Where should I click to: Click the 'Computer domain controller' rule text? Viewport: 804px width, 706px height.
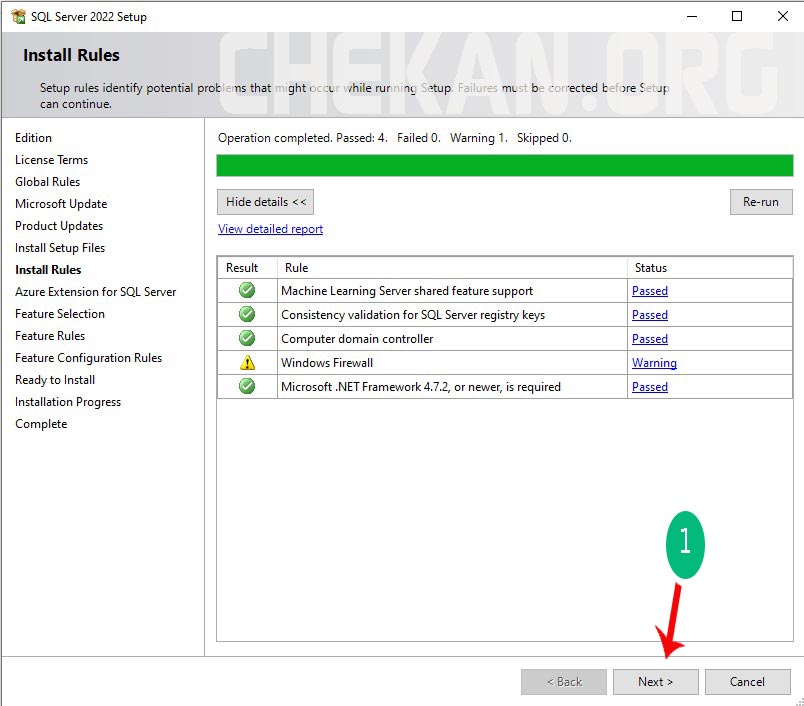(357, 339)
